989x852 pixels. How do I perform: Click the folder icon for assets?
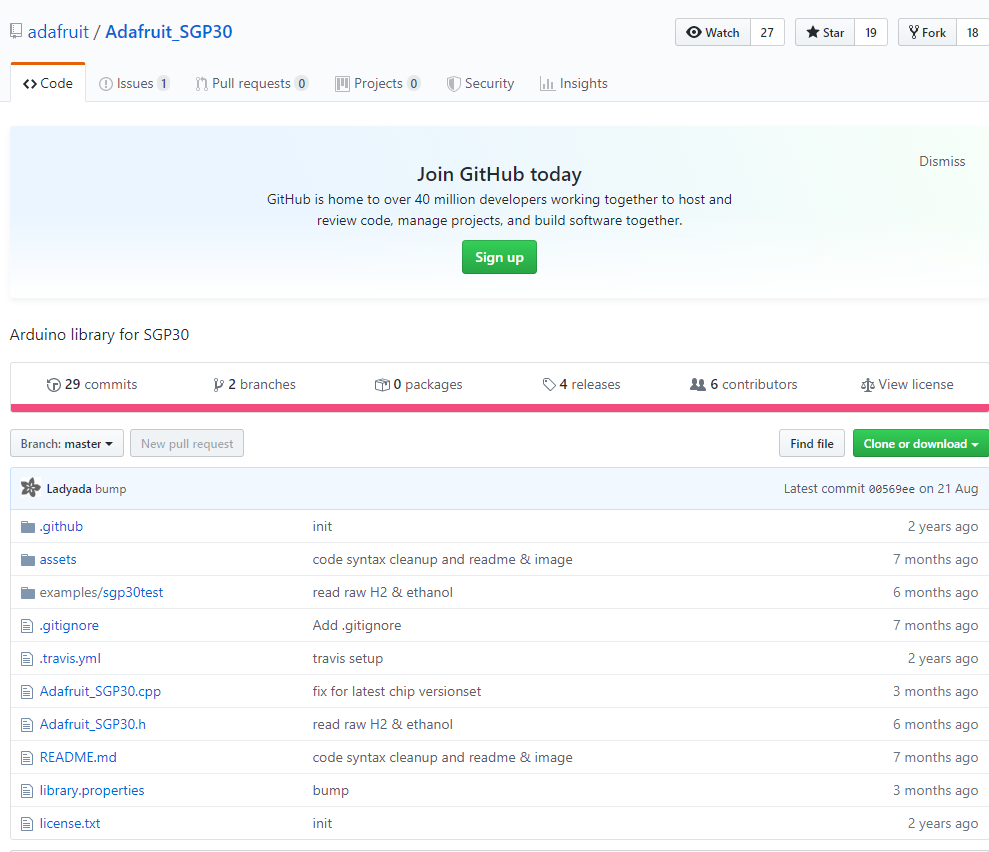tap(28, 559)
